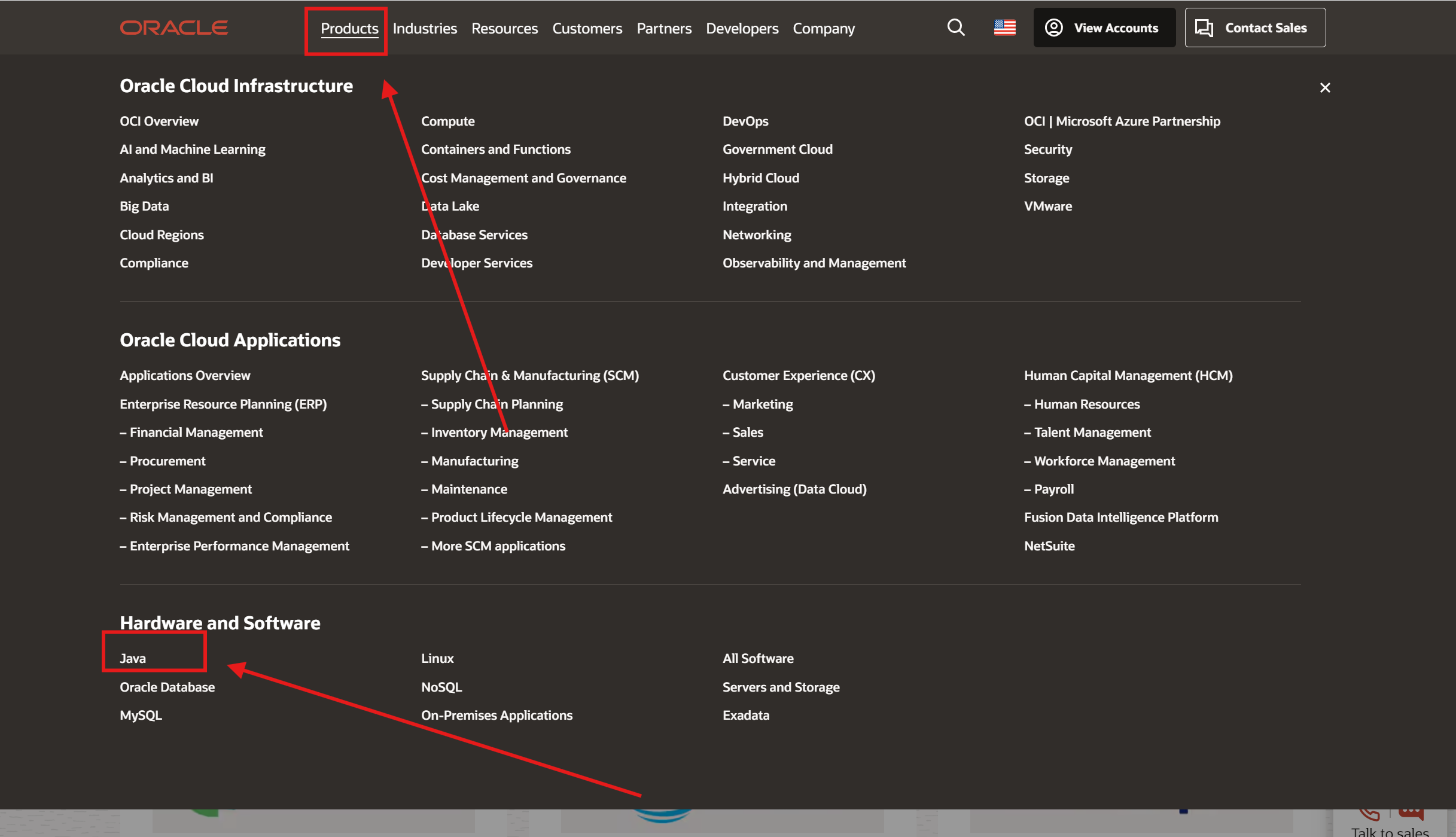This screenshot has height=837, width=1456.
Task: Open Containers and Functions
Action: (x=495, y=149)
